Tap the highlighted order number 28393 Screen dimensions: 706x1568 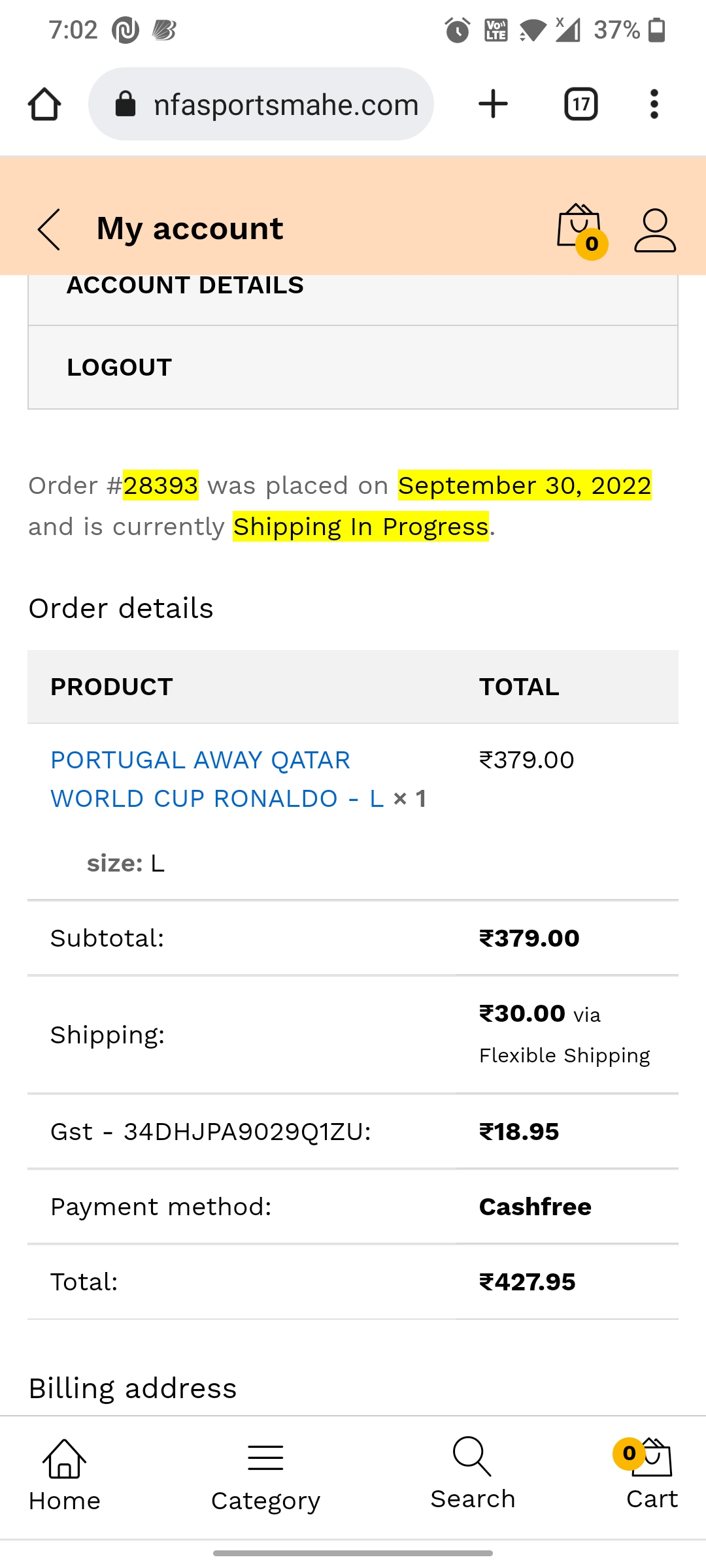(x=161, y=485)
